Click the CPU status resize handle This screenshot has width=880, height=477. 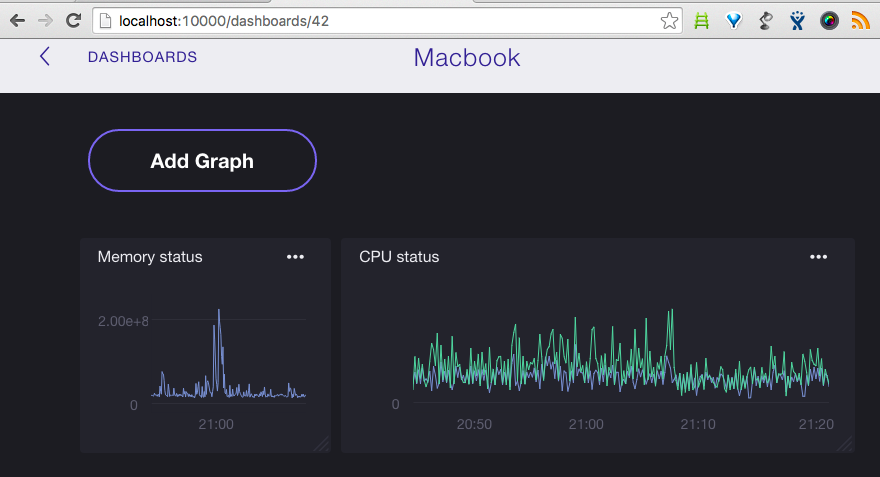point(845,444)
